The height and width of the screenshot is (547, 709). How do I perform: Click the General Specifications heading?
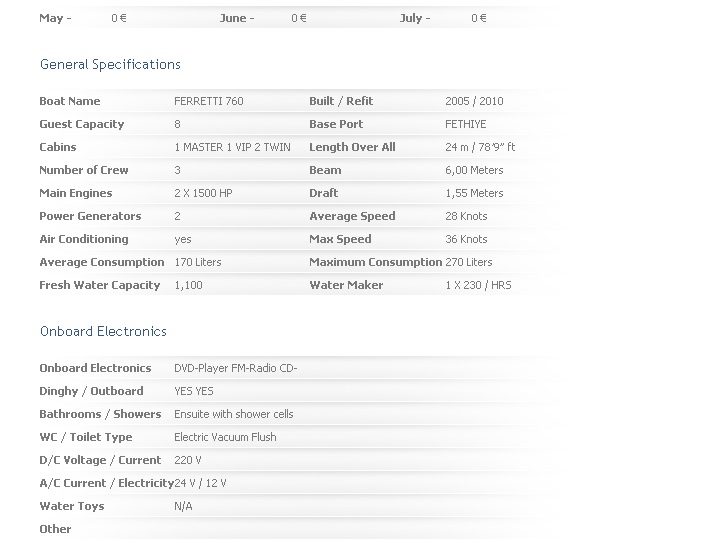[x=110, y=65]
